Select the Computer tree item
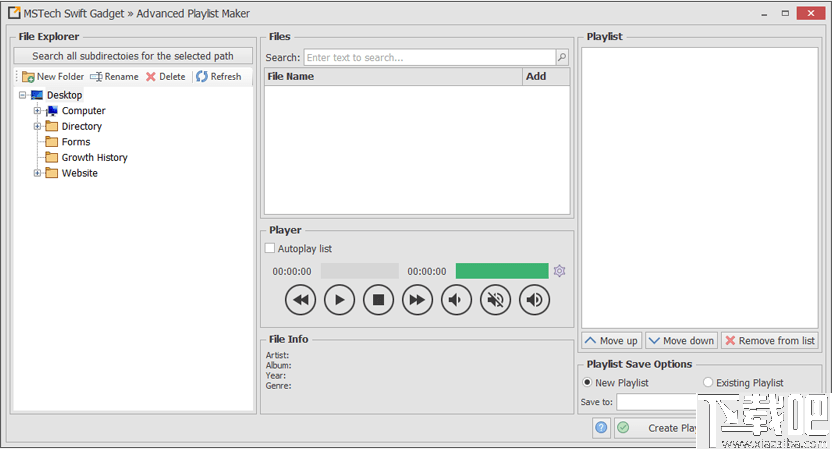This screenshot has width=832, height=449. tap(83, 110)
